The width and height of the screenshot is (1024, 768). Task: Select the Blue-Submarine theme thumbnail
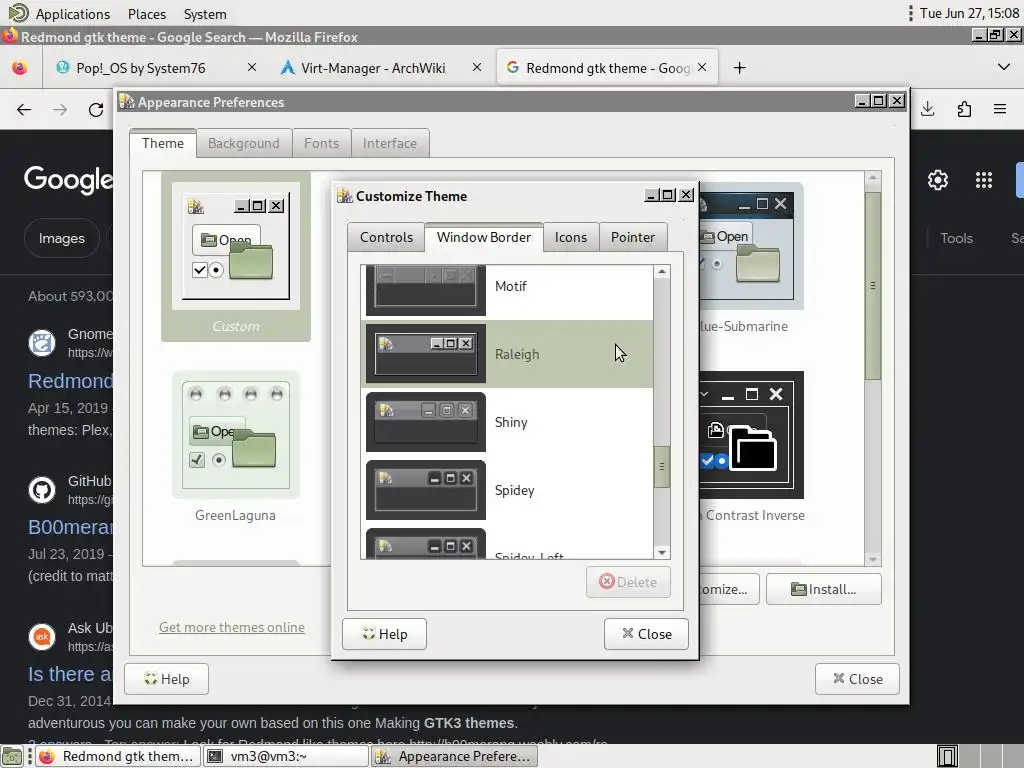point(751,256)
